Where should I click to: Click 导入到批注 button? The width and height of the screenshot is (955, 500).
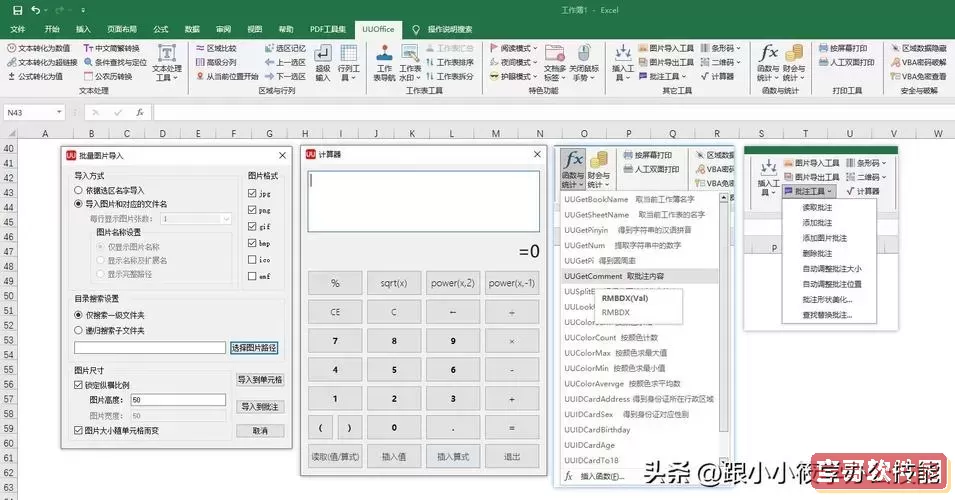point(260,406)
